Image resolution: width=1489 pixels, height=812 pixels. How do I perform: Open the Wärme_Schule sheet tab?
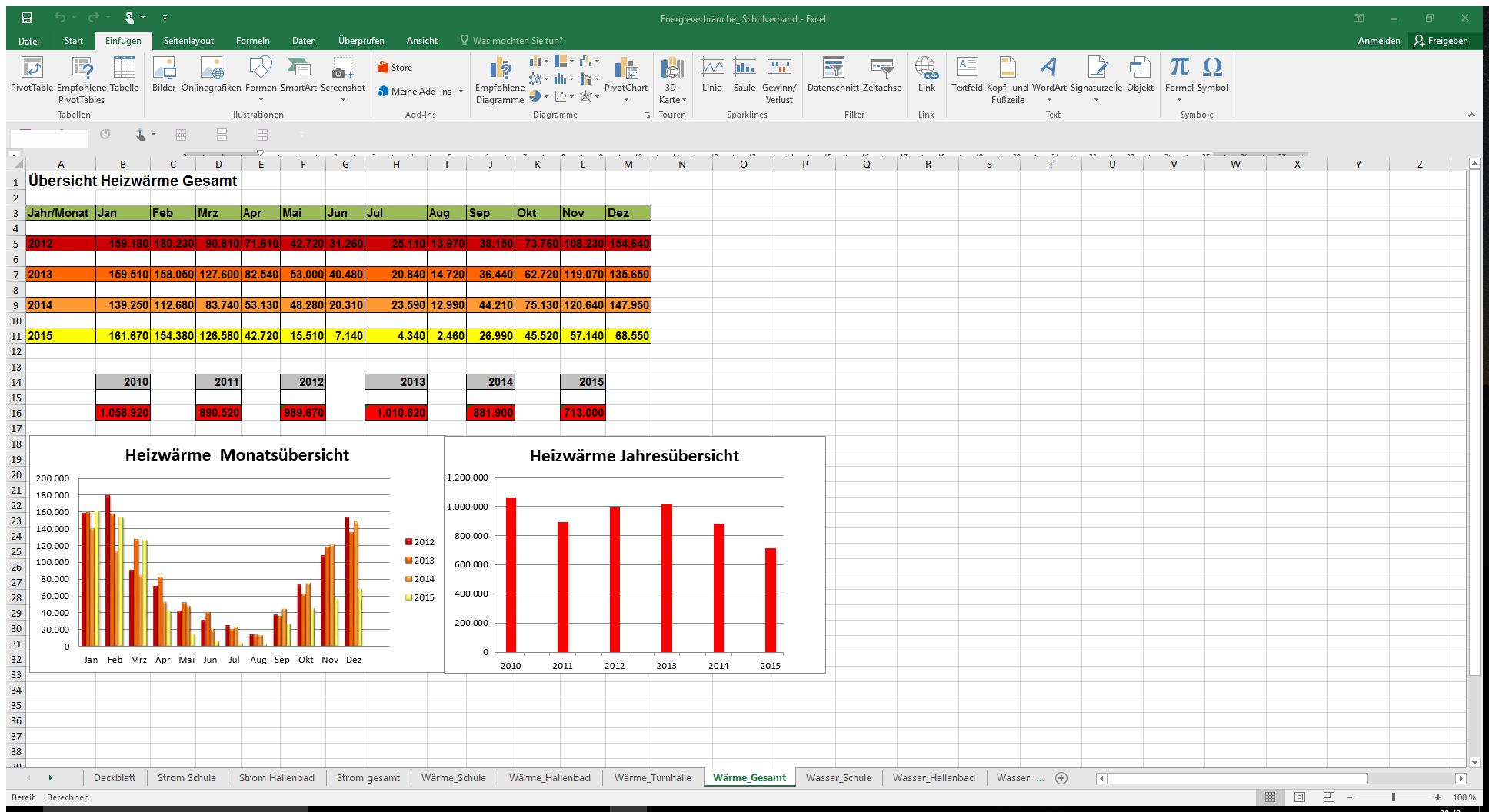click(x=454, y=778)
